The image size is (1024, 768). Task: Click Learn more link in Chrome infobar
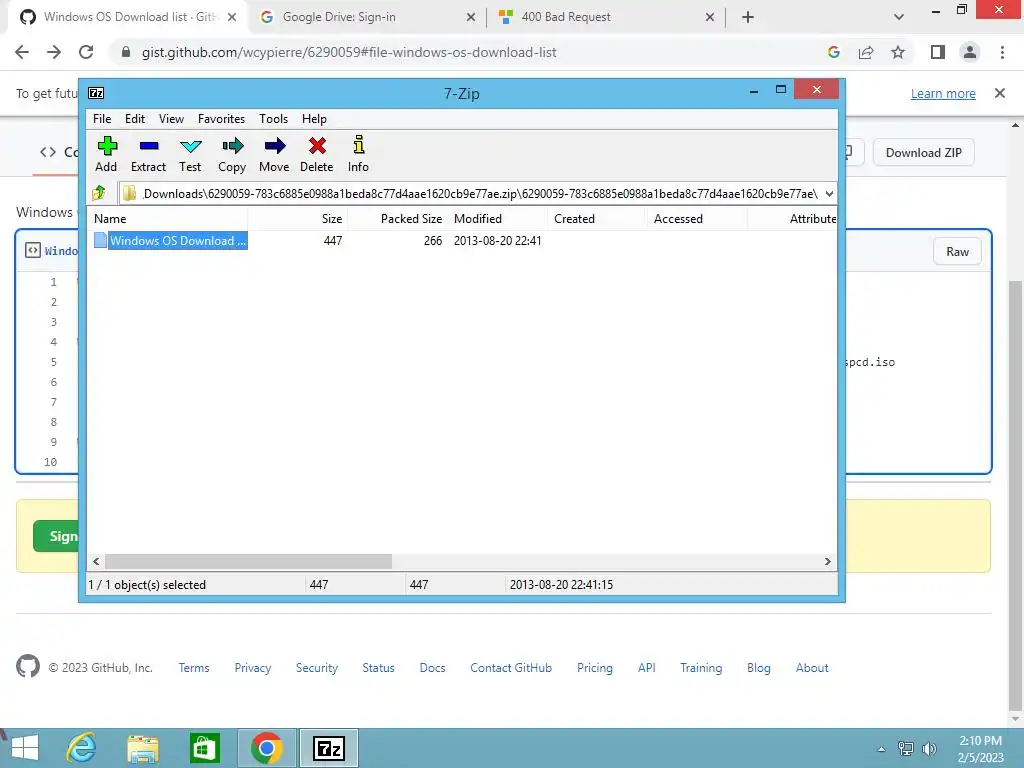(943, 93)
